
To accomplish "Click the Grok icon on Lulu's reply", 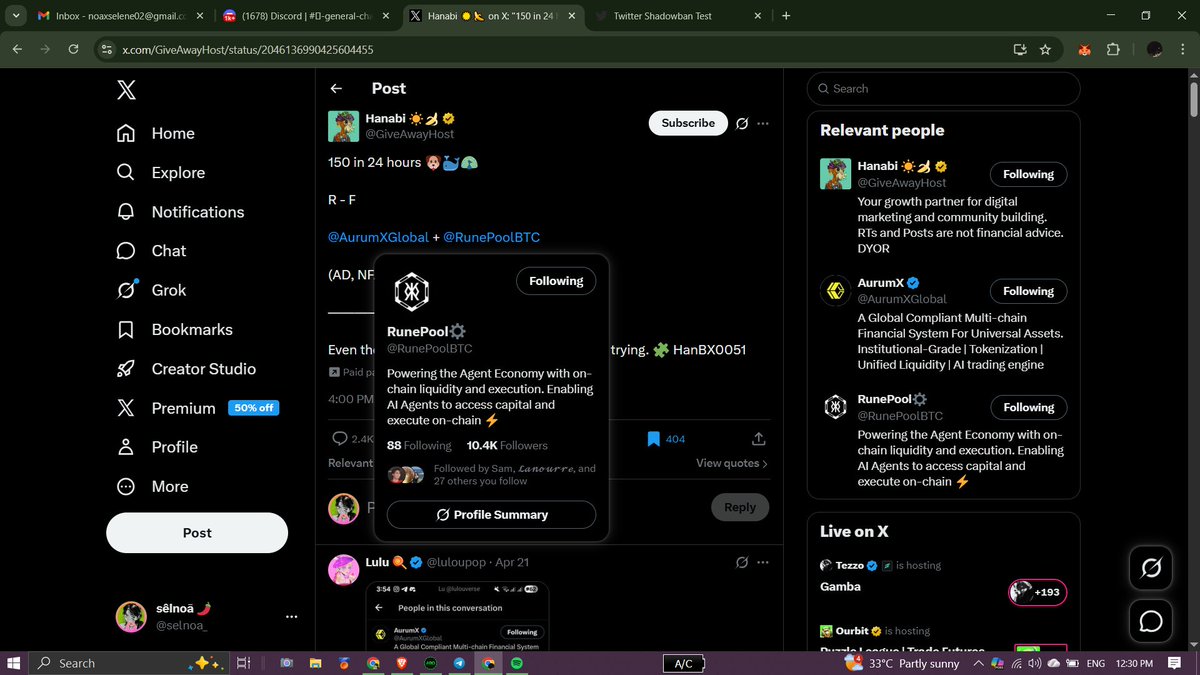I will (x=742, y=562).
